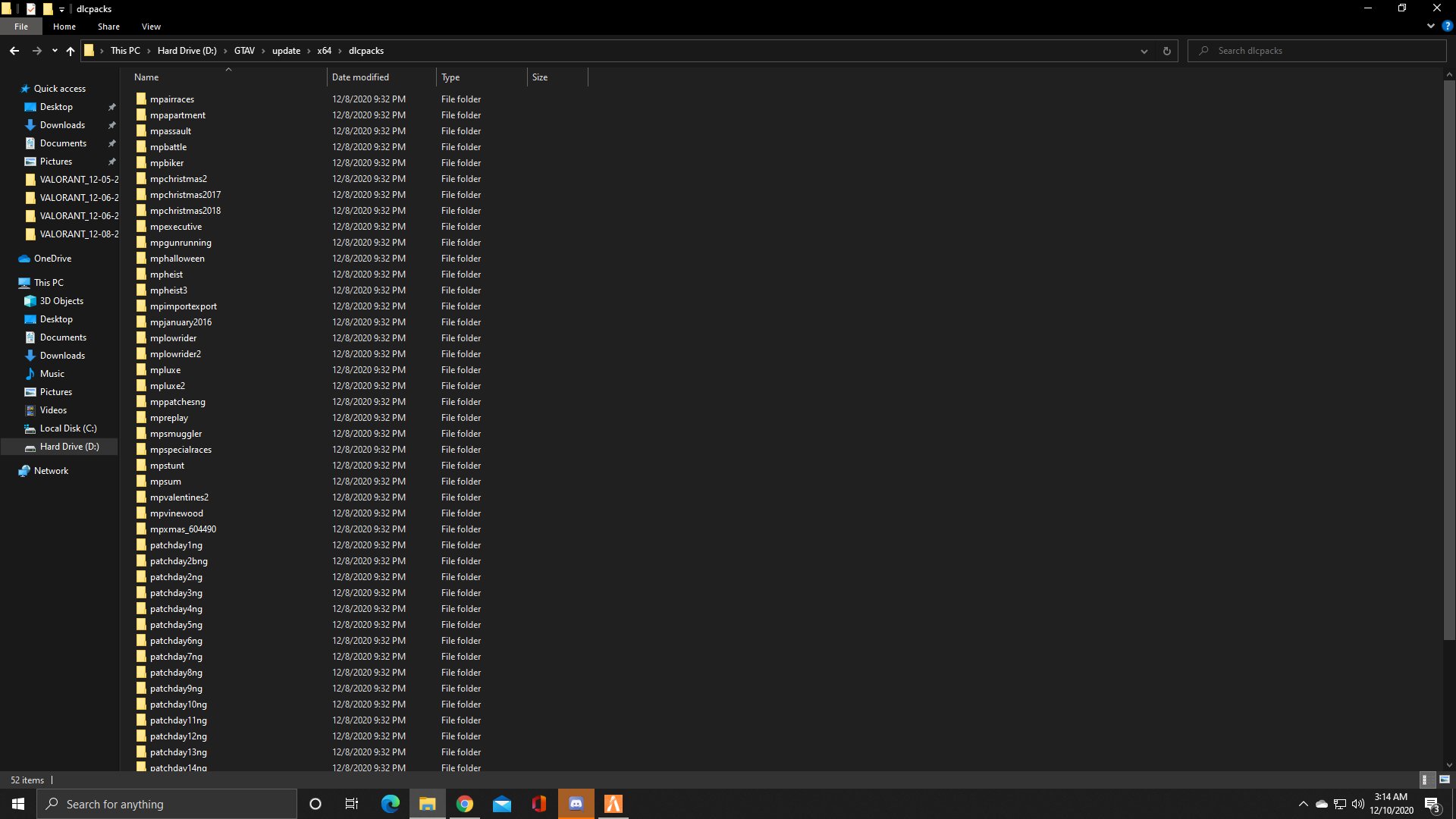
Task: Open the File menu
Action: [21, 27]
